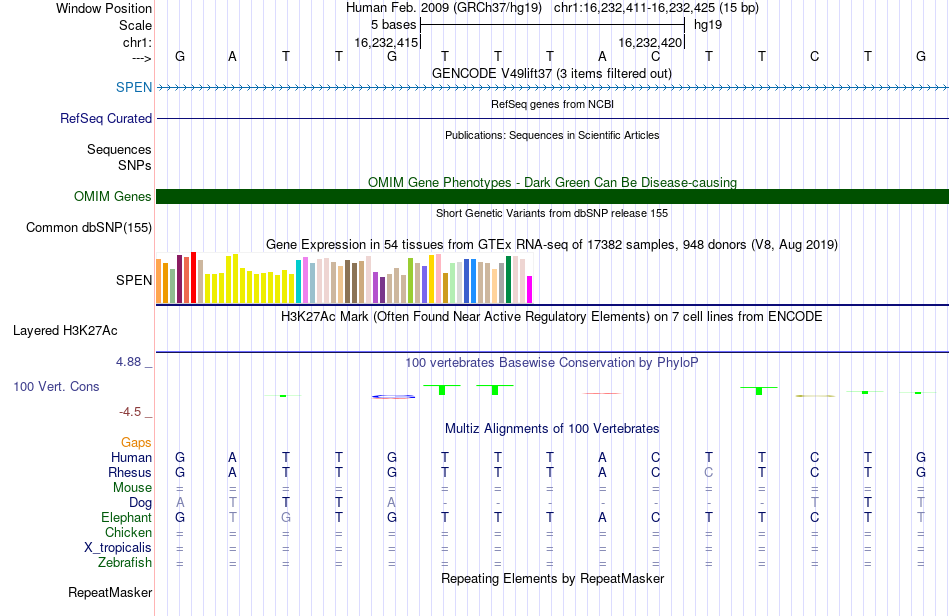This screenshot has width=950, height=616.
Task: Open the 100 Vert. Cons track label
Action: tap(56, 386)
